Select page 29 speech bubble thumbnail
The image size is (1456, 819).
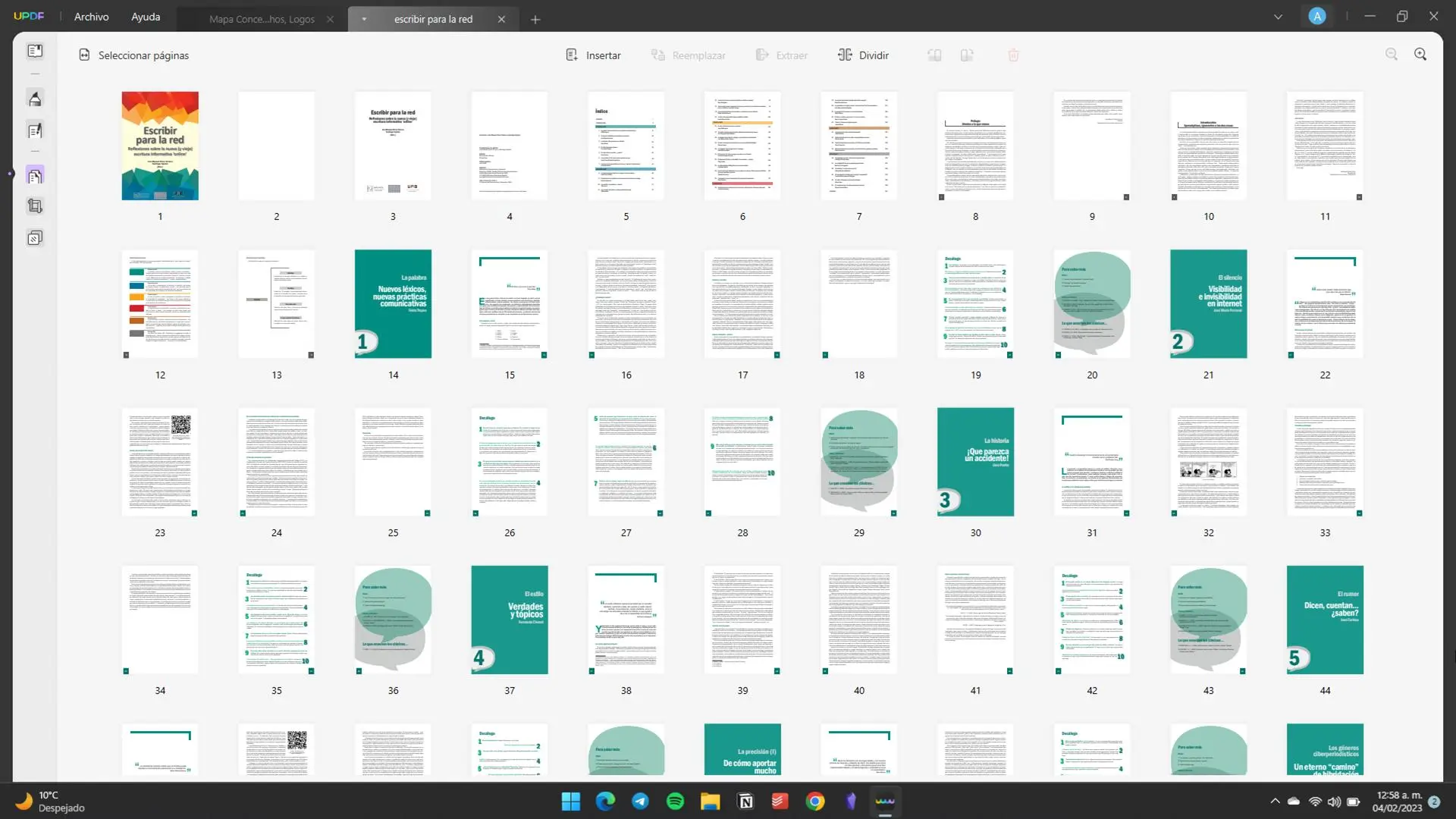pyautogui.click(x=859, y=462)
